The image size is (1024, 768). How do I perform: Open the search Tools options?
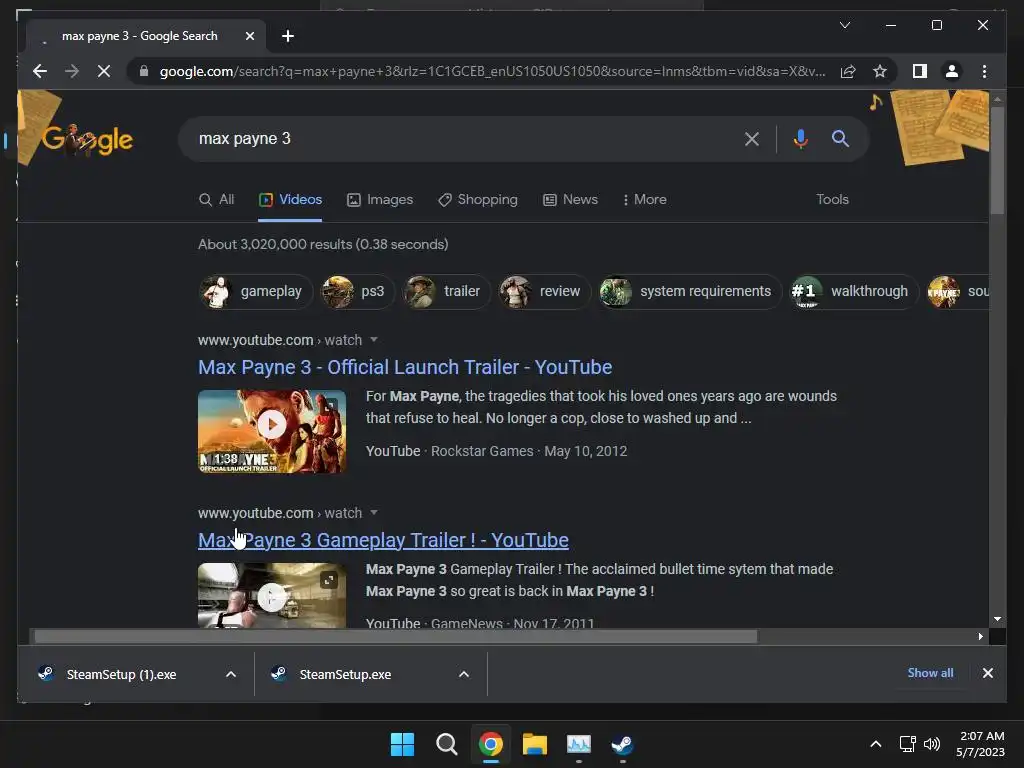pyautogui.click(x=832, y=199)
